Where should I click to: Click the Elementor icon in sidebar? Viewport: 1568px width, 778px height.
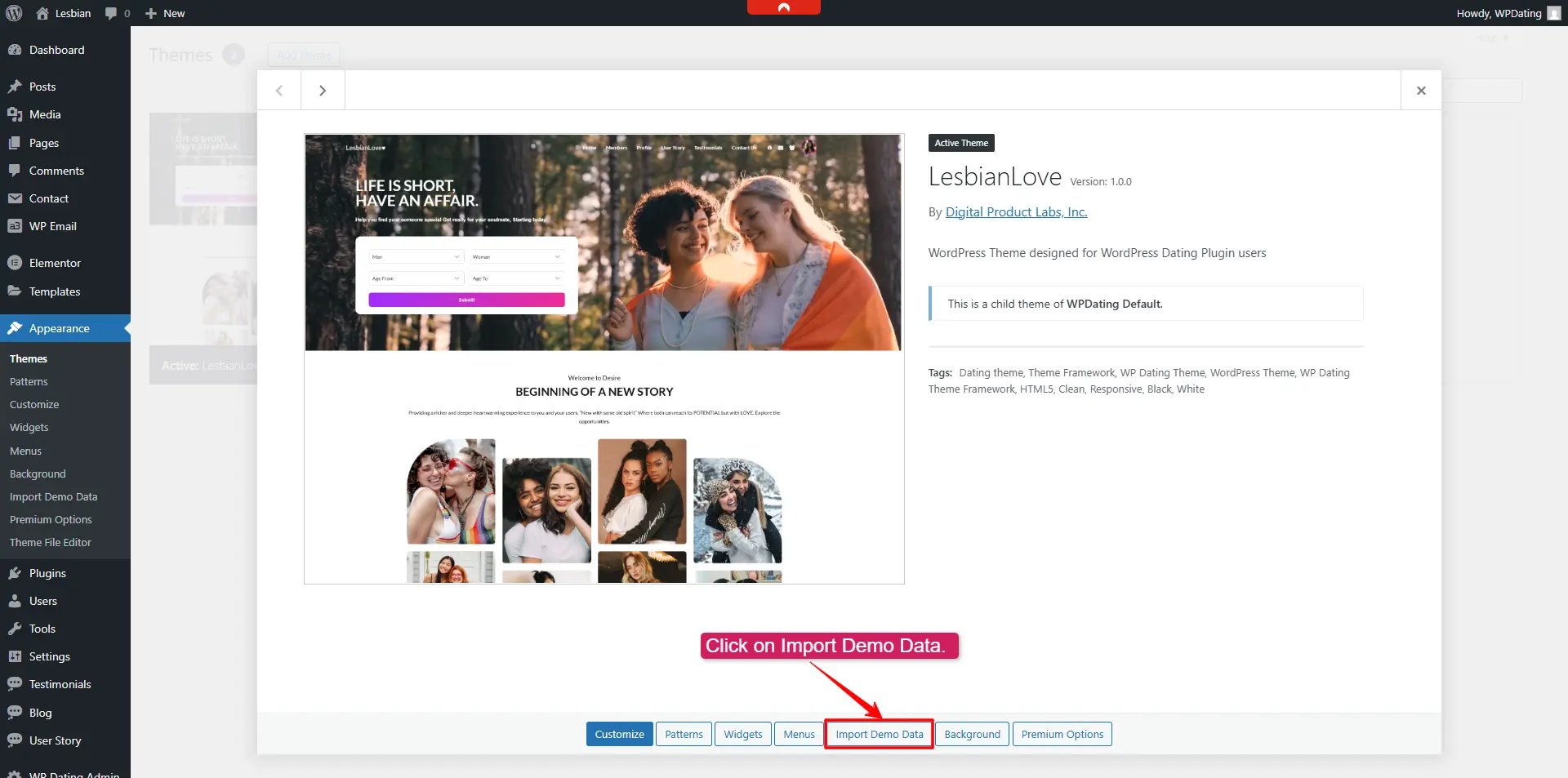click(15, 263)
